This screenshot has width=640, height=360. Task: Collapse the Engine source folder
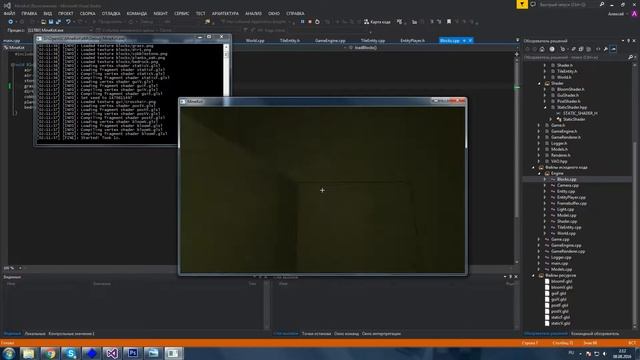coord(539,173)
